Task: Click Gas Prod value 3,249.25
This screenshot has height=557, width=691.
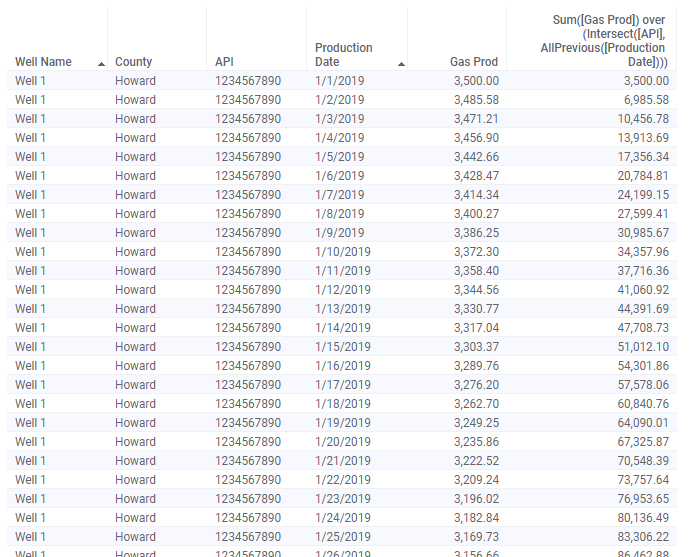Action: (x=476, y=422)
